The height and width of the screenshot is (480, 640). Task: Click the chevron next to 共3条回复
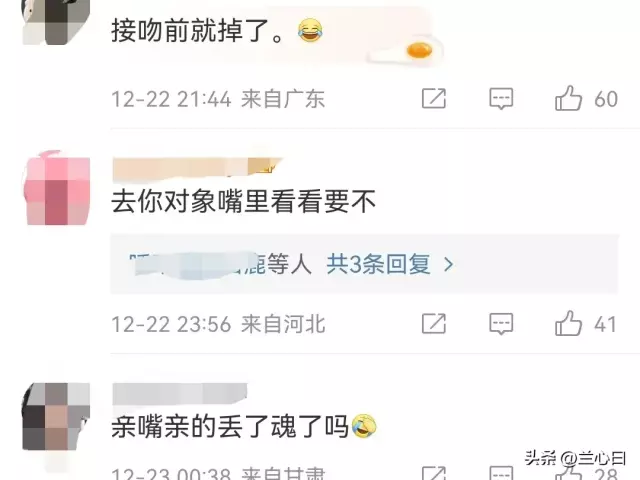pyautogui.click(x=449, y=264)
